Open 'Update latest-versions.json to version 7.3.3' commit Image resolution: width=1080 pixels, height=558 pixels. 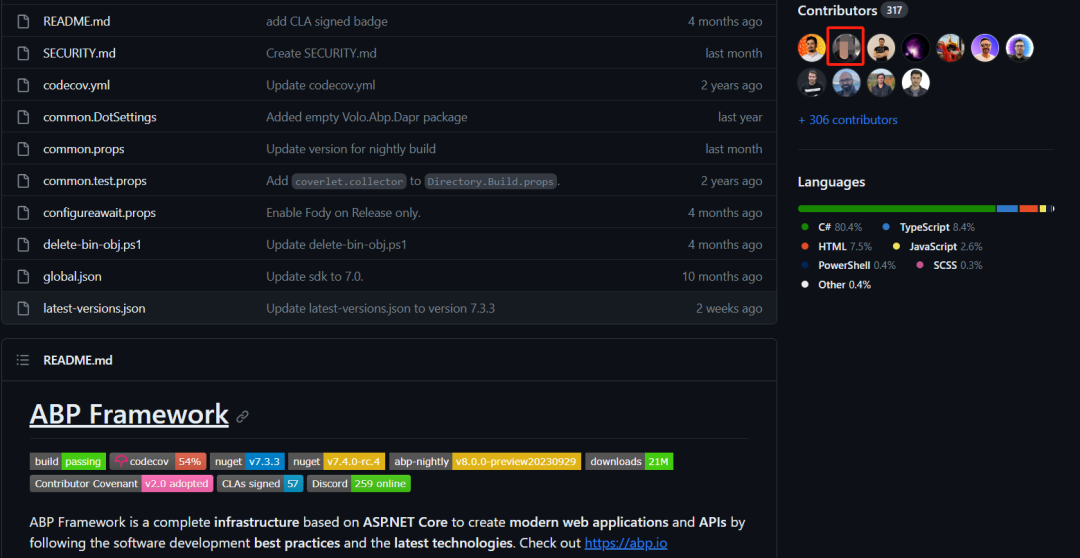point(381,309)
